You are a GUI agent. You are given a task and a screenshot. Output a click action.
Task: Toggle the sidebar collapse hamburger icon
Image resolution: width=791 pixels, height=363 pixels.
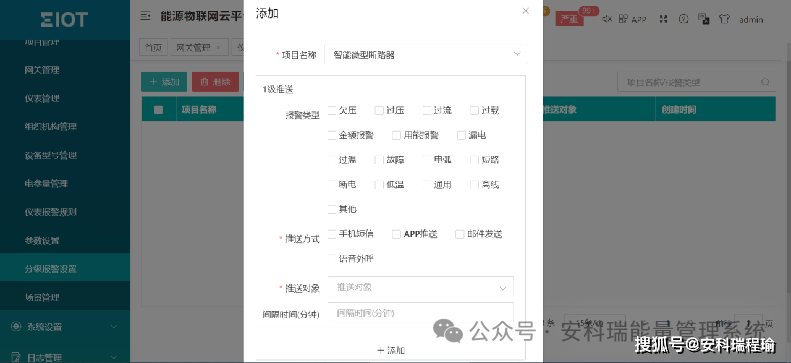tap(145, 16)
